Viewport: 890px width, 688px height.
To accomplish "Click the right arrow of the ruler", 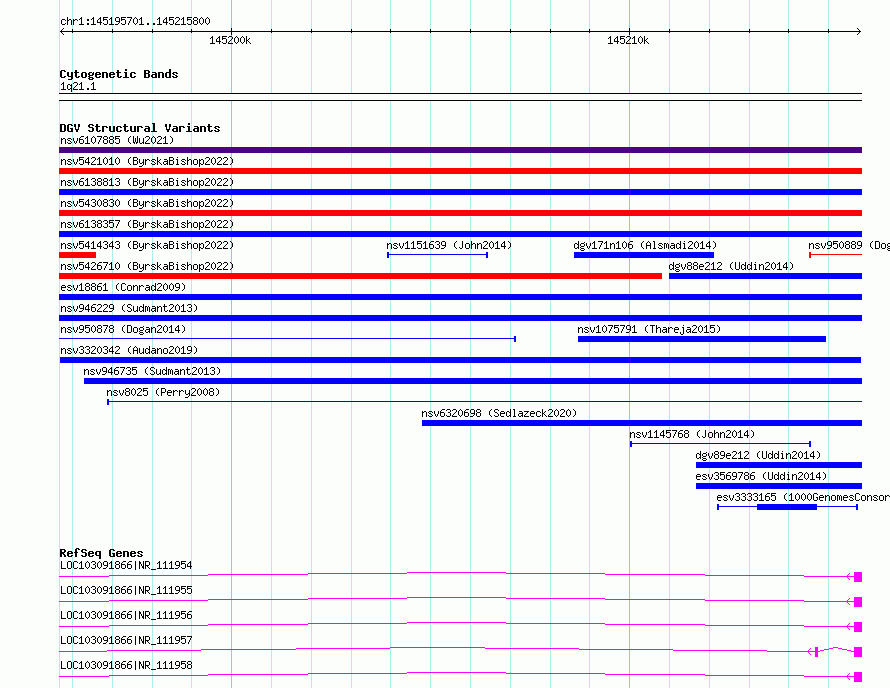I will tap(858, 31).
